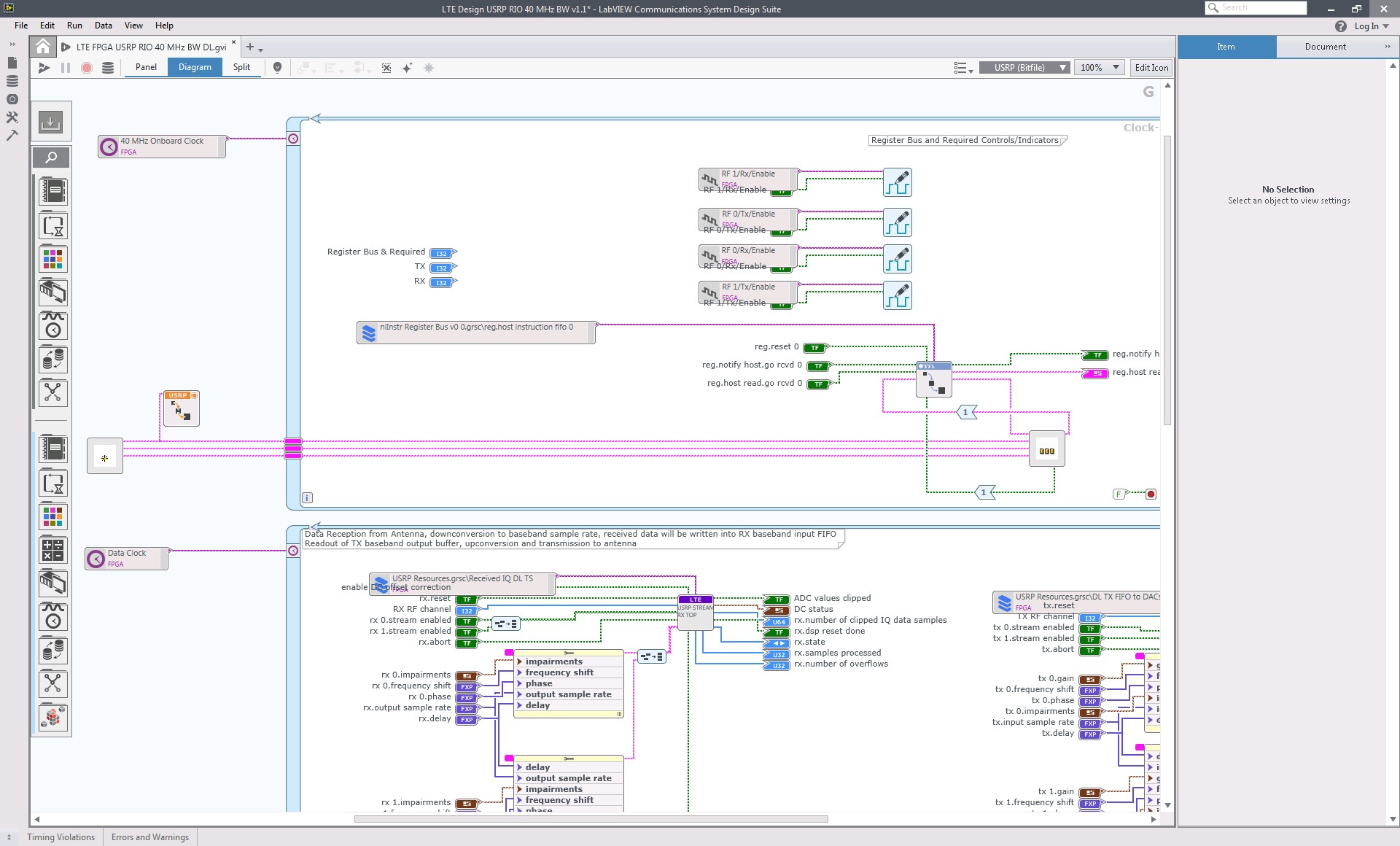Click the Search input field
The height and width of the screenshot is (846, 1400).
pos(1256,8)
